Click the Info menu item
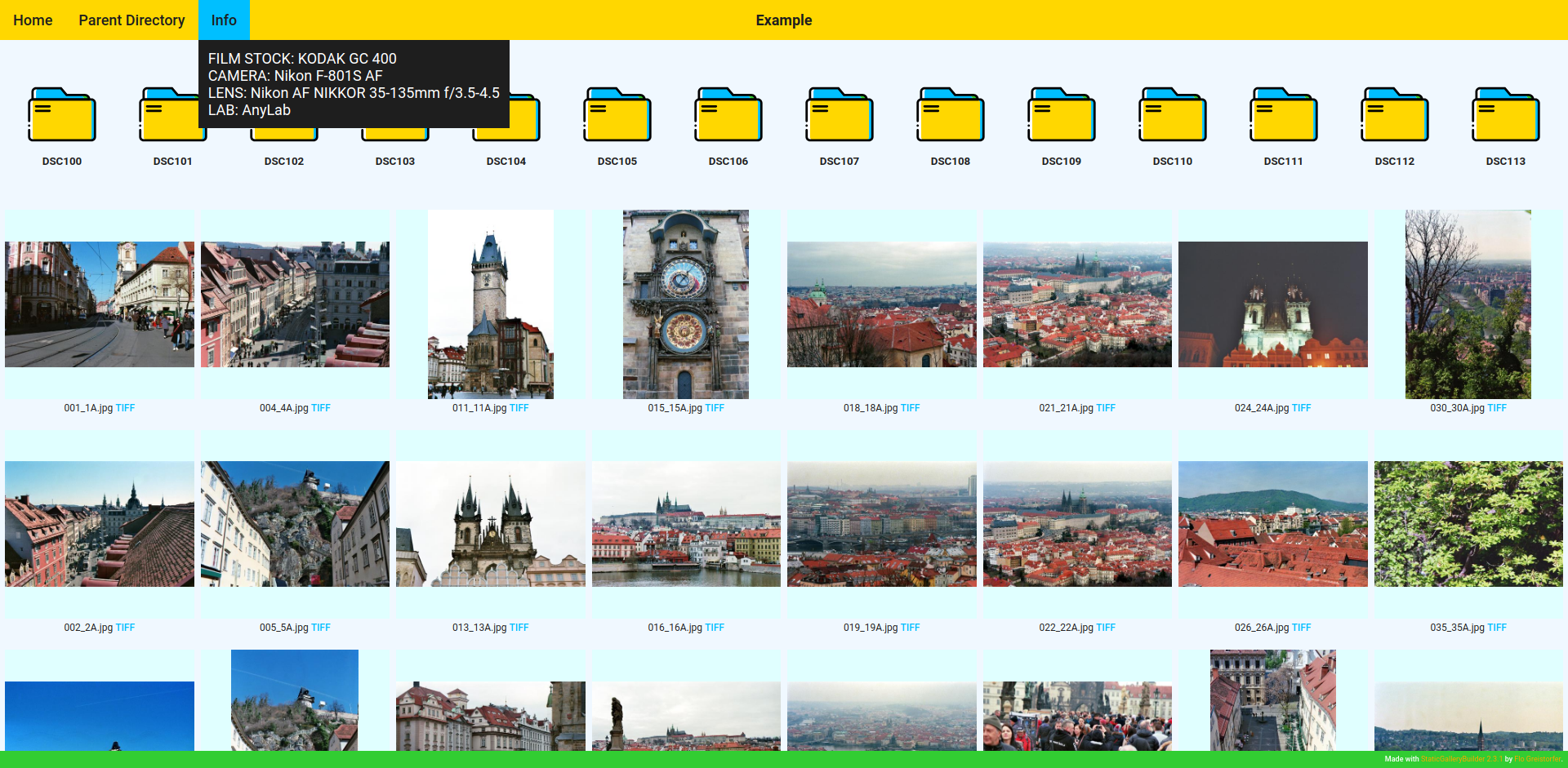 point(224,20)
